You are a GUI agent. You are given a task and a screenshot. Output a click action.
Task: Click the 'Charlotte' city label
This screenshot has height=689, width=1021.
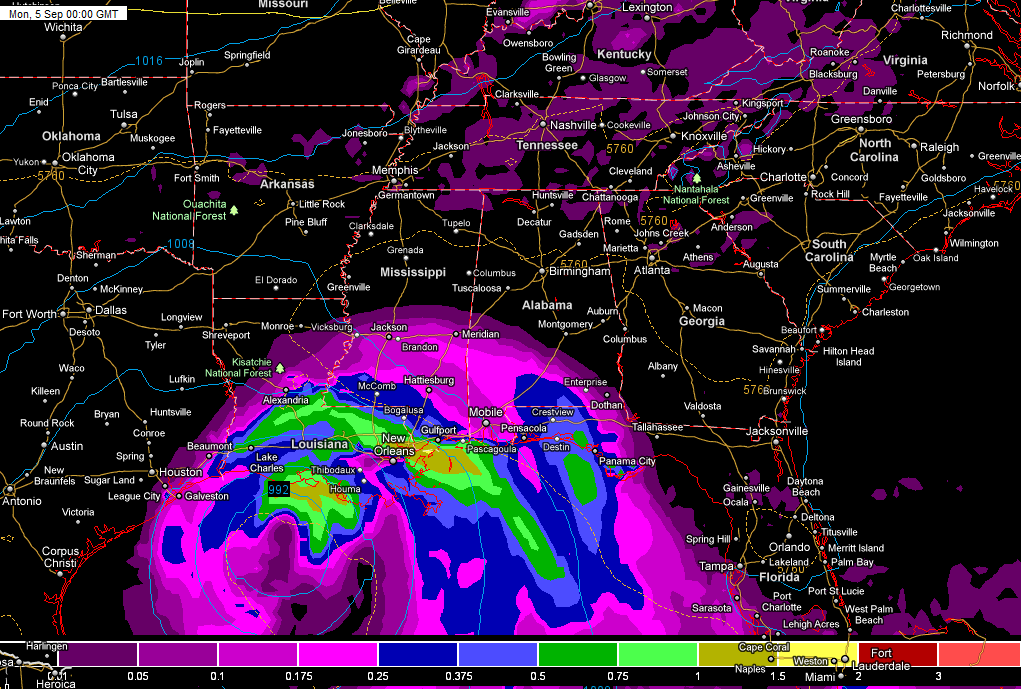[x=783, y=177]
